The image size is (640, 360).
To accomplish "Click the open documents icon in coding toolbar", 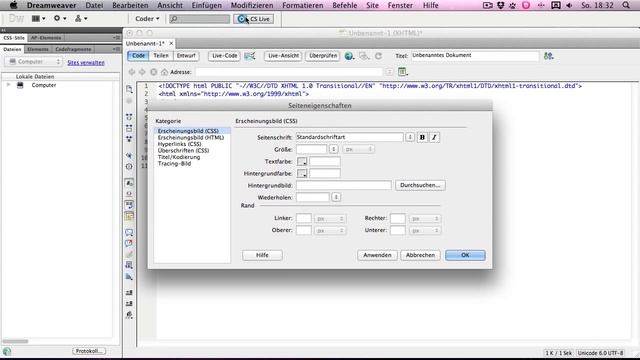I will pyautogui.click(x=129, y=89).
